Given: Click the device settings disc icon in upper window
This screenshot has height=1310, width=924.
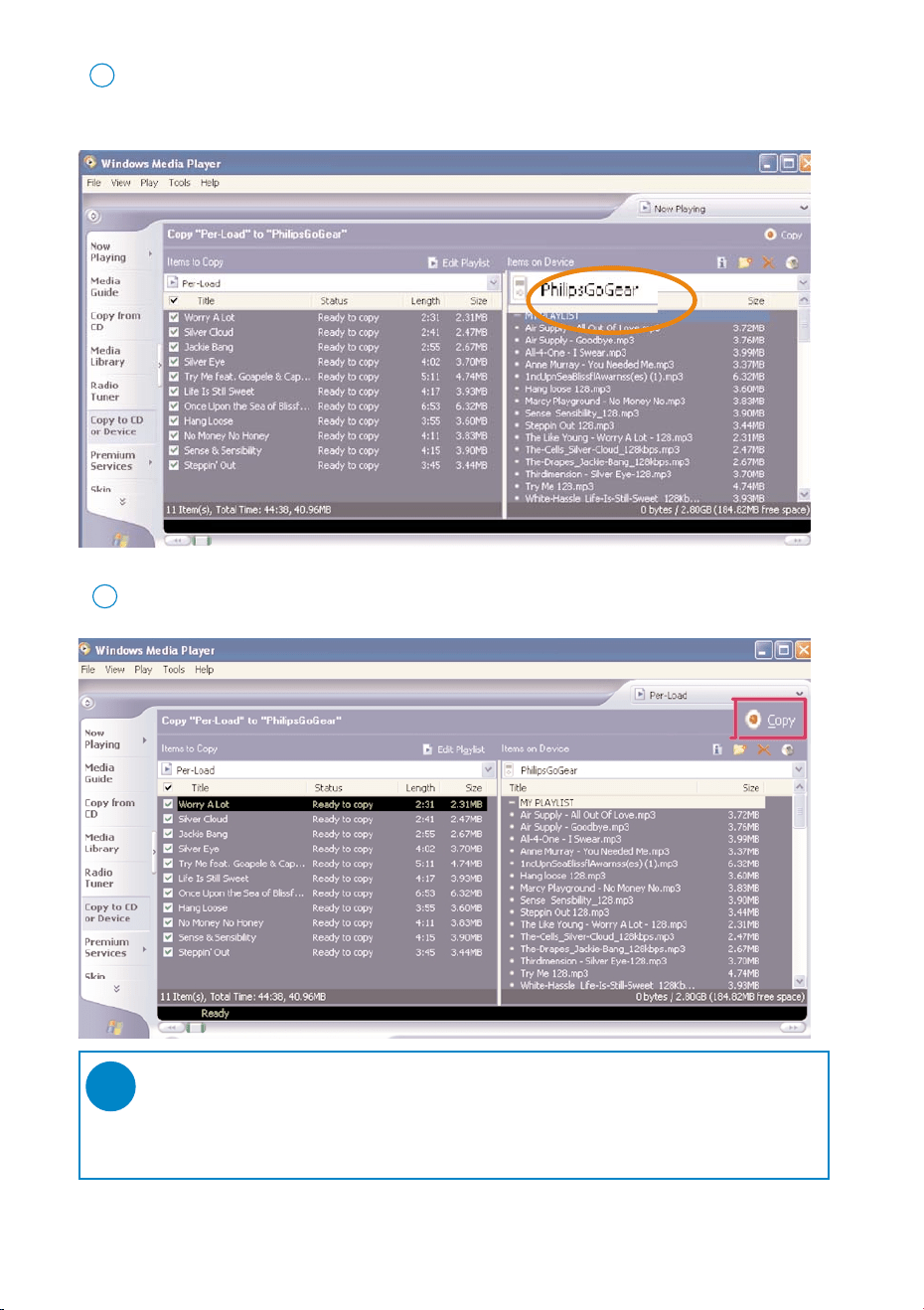Looking at the screenshot, I should click(792, 262).
